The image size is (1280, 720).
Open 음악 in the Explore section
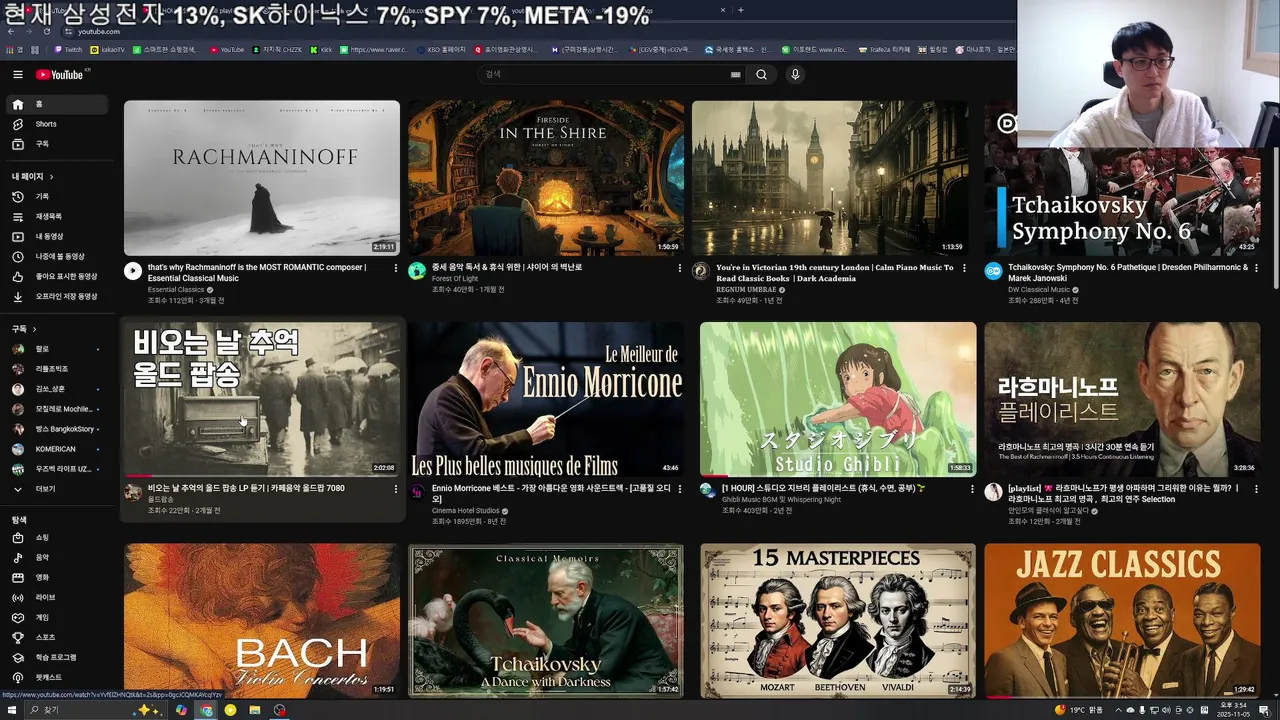click(57, 558)
